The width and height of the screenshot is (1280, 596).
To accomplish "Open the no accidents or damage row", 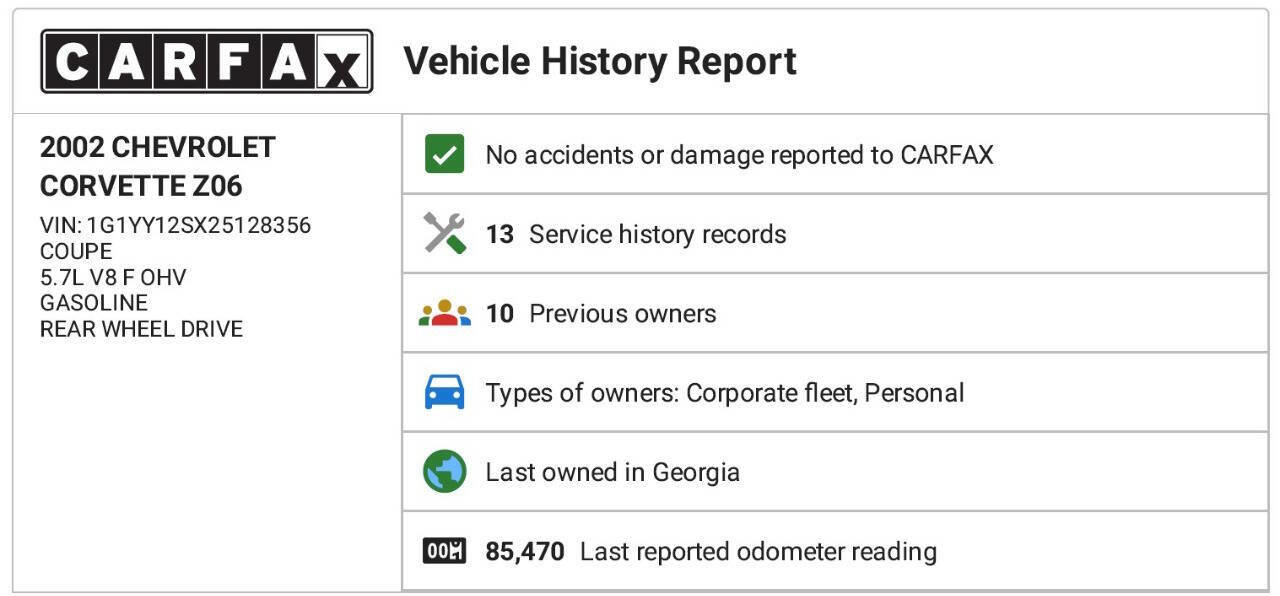I will [739, 155].
